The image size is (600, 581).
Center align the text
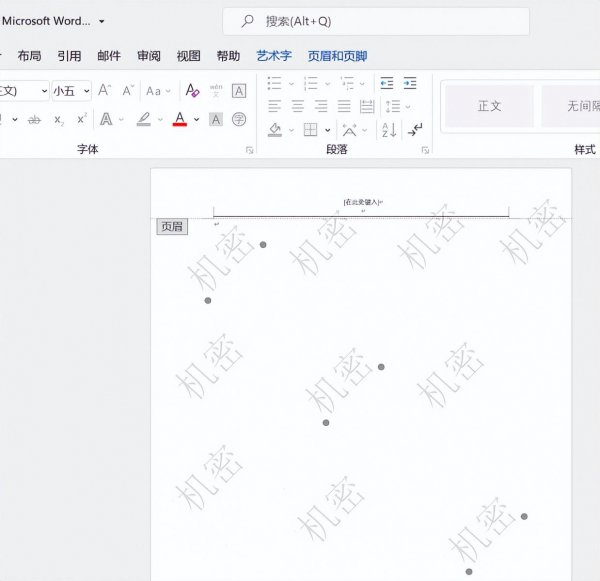pyautogui.click(x=298, y=106)
